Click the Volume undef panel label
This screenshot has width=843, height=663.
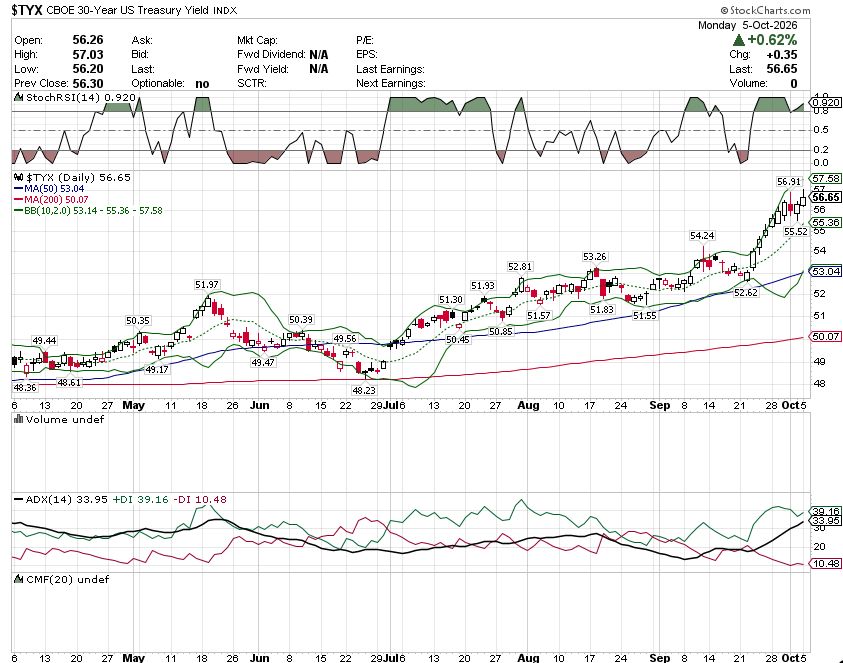tap(65, 419)
